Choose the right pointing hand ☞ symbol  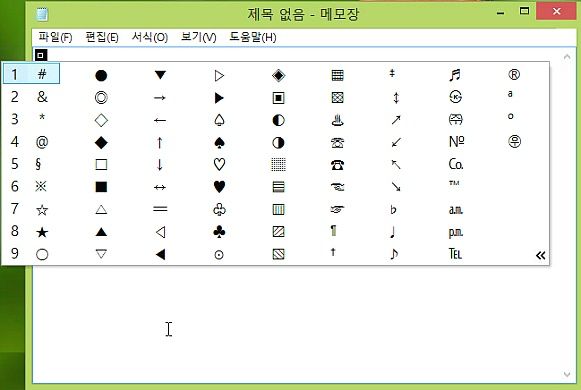click(337, 210)
